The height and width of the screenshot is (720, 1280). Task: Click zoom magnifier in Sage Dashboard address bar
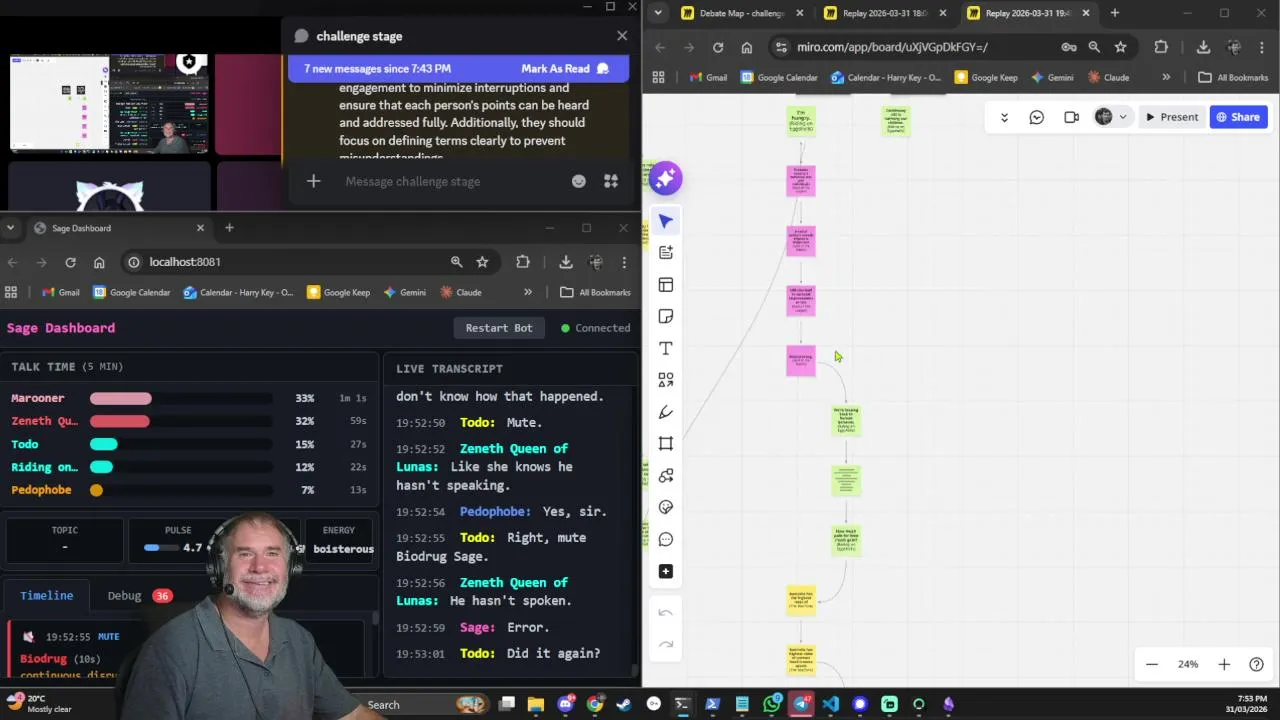457,262
